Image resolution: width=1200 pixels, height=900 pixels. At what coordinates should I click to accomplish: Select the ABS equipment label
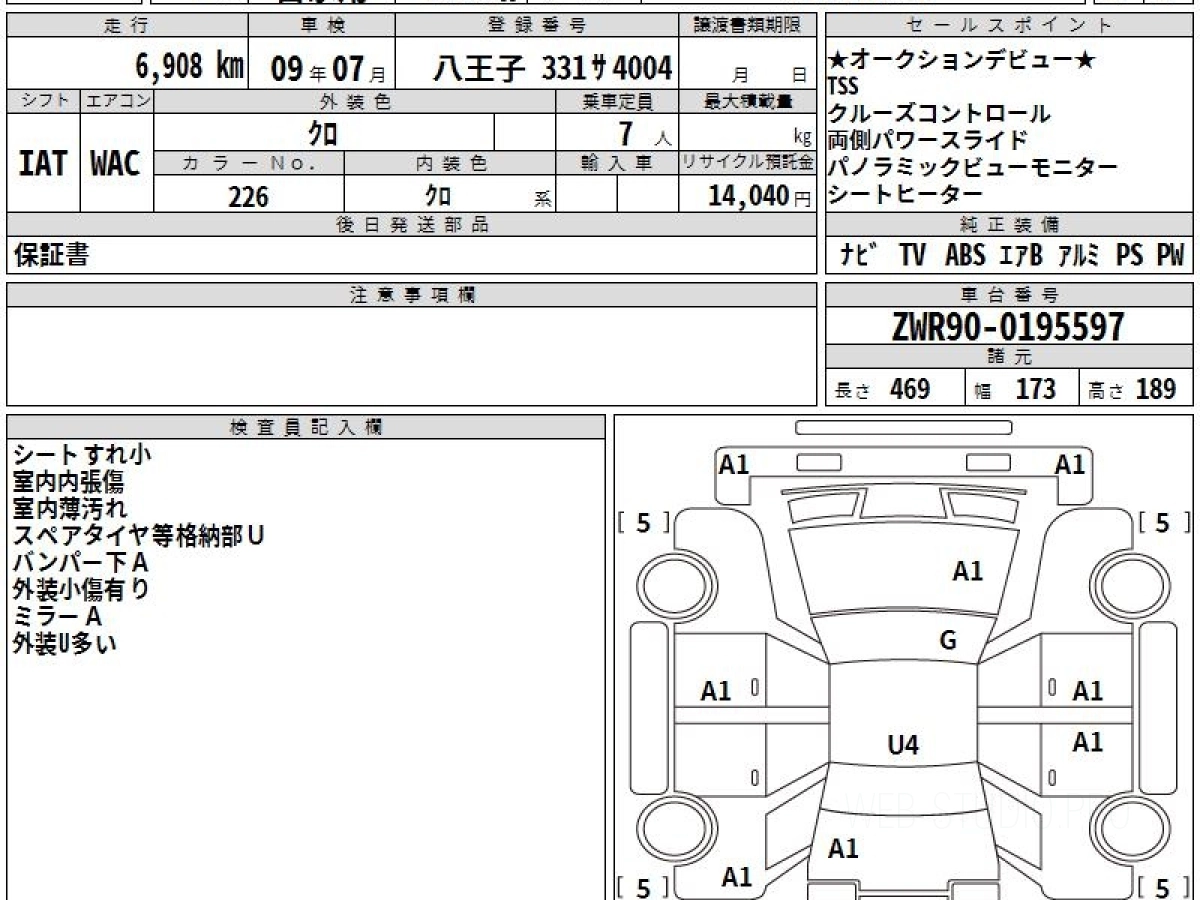coord(965,255)
